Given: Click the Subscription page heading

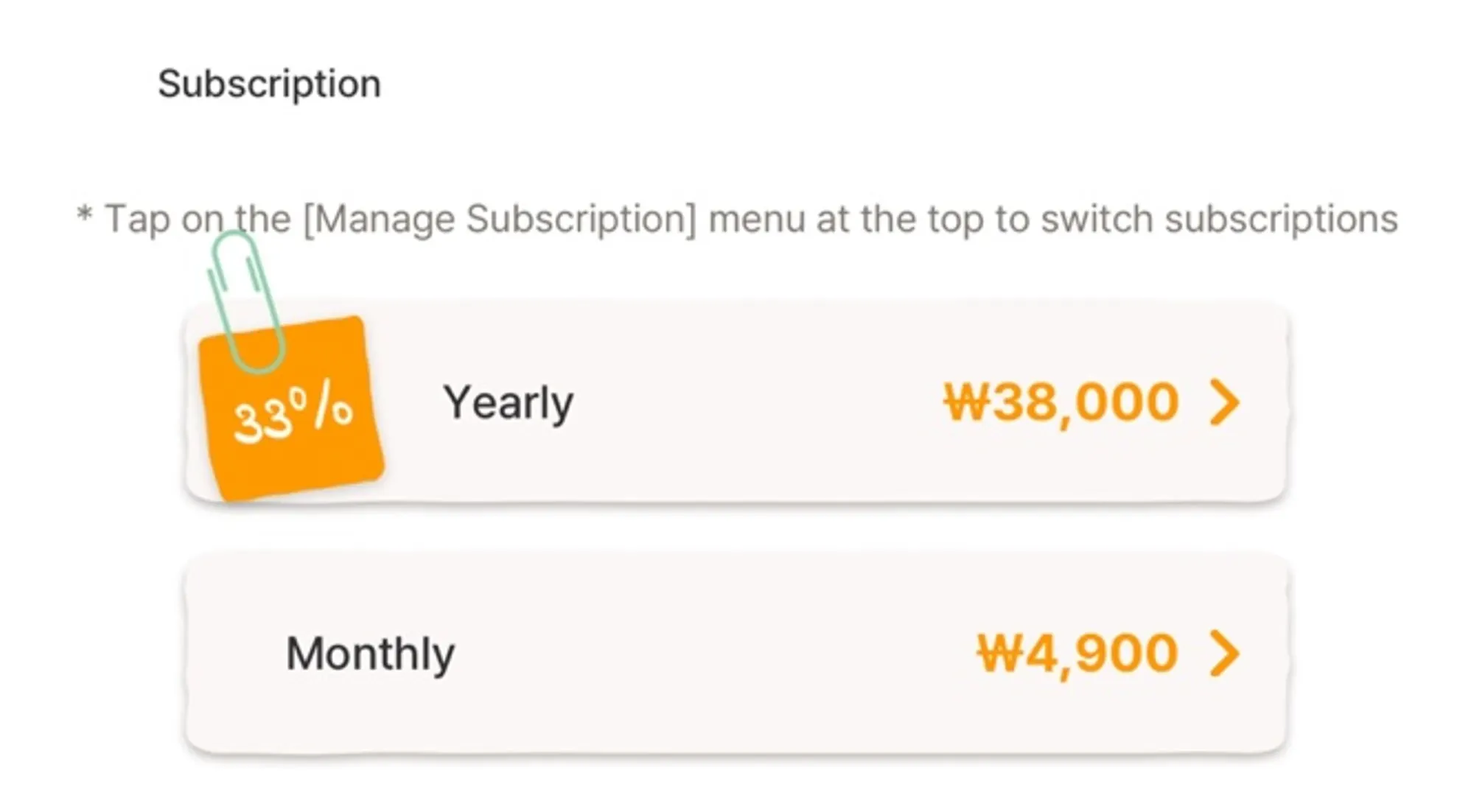Looking at the screenshot, I should coord(269,84).
